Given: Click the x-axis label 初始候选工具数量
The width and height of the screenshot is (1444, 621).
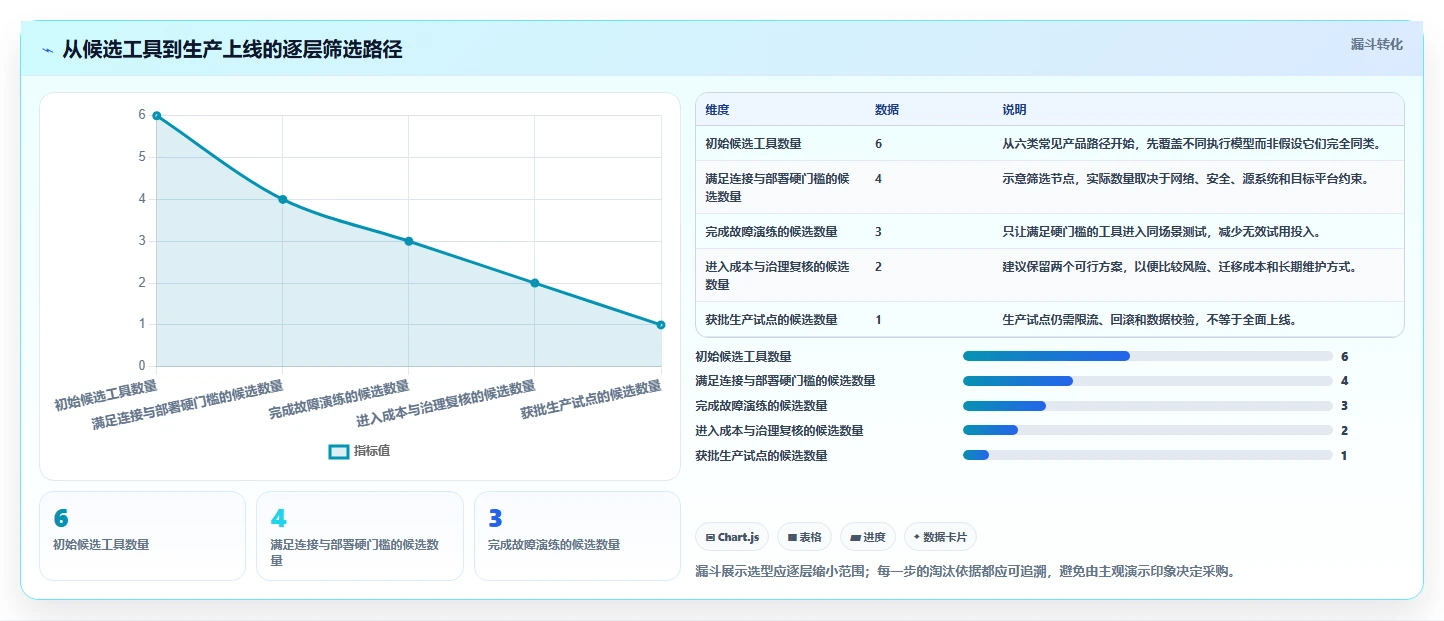Looking at the screenshot, I should pos(106,395).
